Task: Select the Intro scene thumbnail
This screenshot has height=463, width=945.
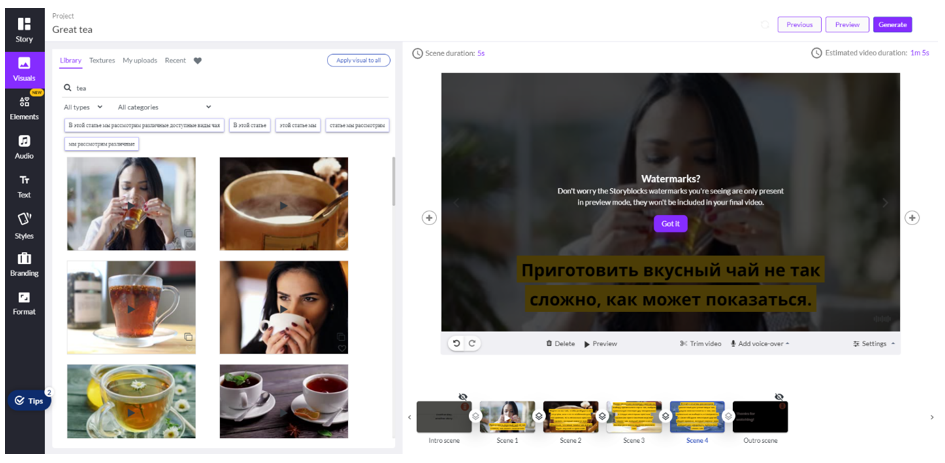Action: [444, 417]
